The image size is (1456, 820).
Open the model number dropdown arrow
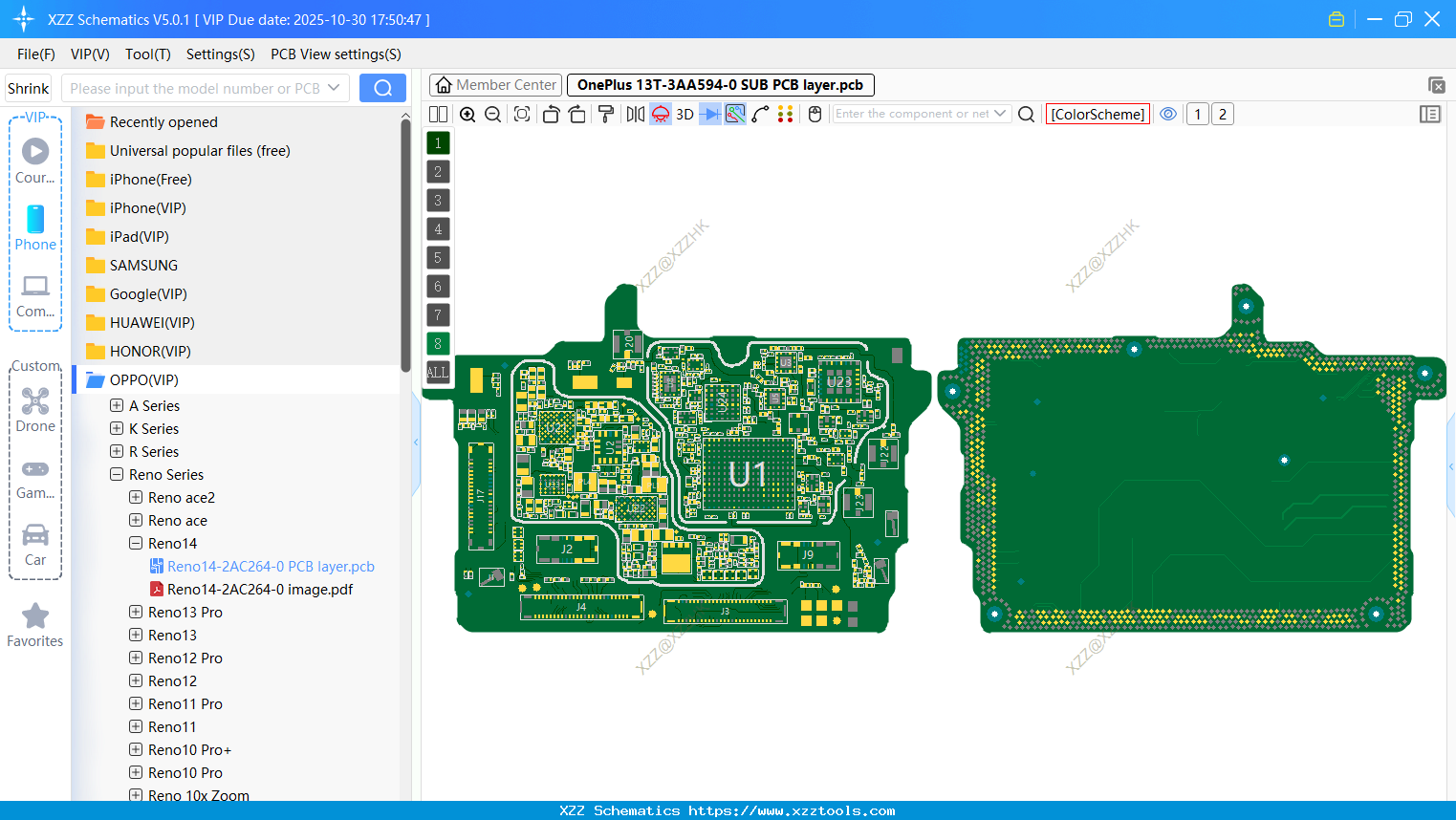pyautogui.click(x=334, y=88)
